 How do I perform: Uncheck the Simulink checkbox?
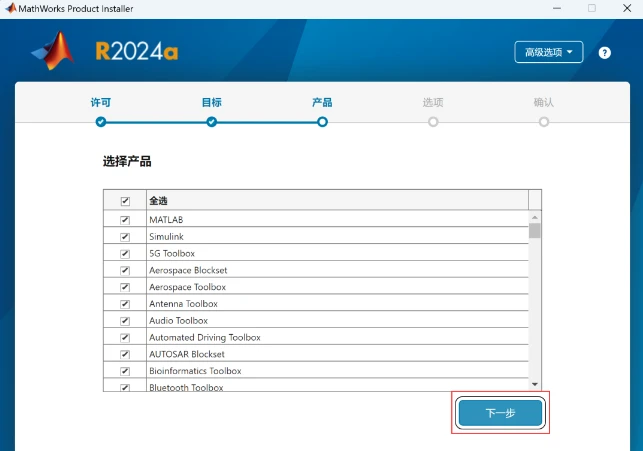pyautogui.click(x=125, y=237)
